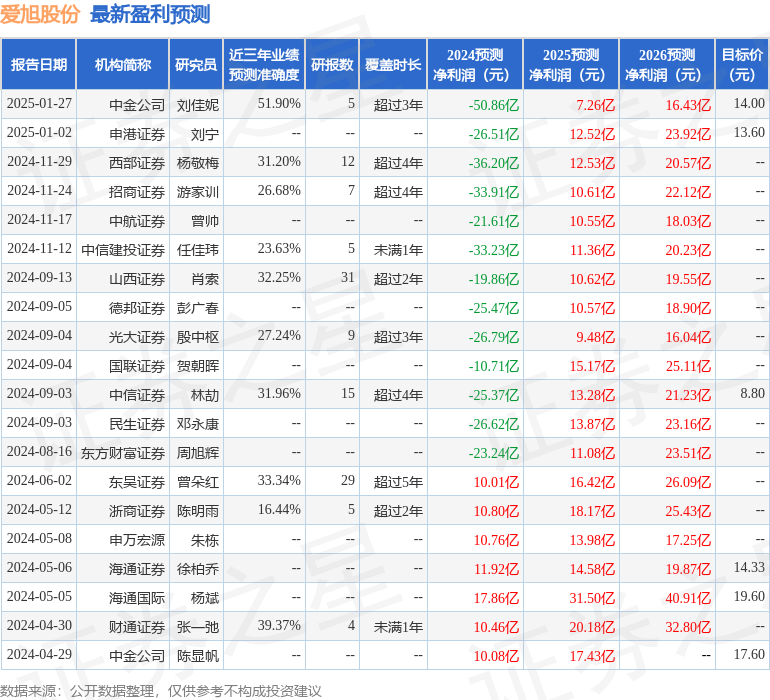Click 申港证券 institution name

[137, 134]
